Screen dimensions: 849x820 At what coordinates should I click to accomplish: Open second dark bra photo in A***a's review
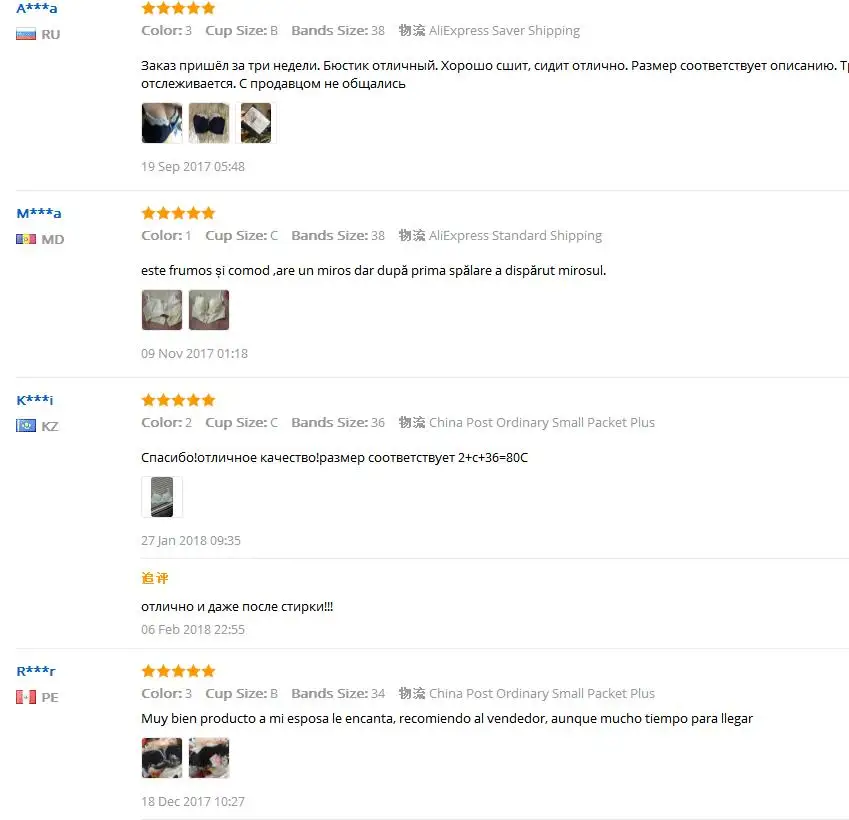tap(209, 123)
